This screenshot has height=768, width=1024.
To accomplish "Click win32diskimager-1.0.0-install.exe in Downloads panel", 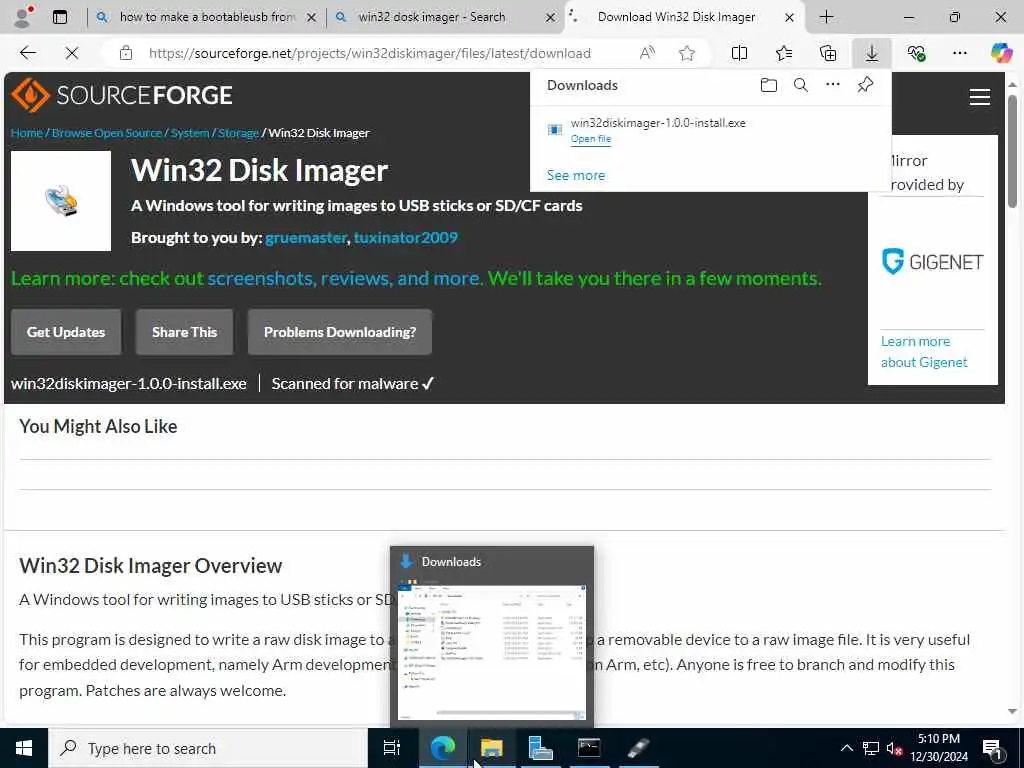I will 658,123.
